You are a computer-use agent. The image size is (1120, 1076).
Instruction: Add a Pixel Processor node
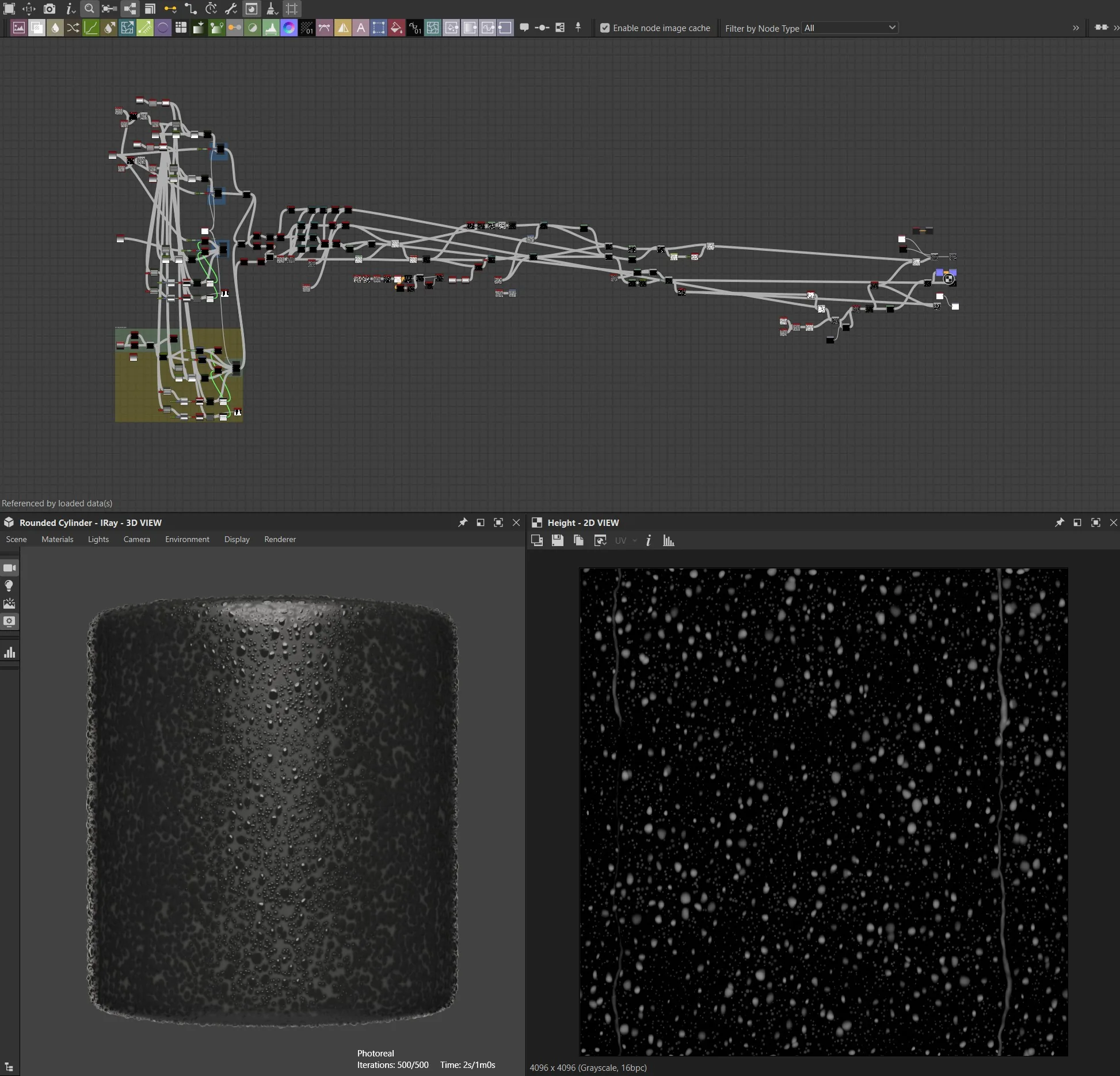(x=307, y=28)
